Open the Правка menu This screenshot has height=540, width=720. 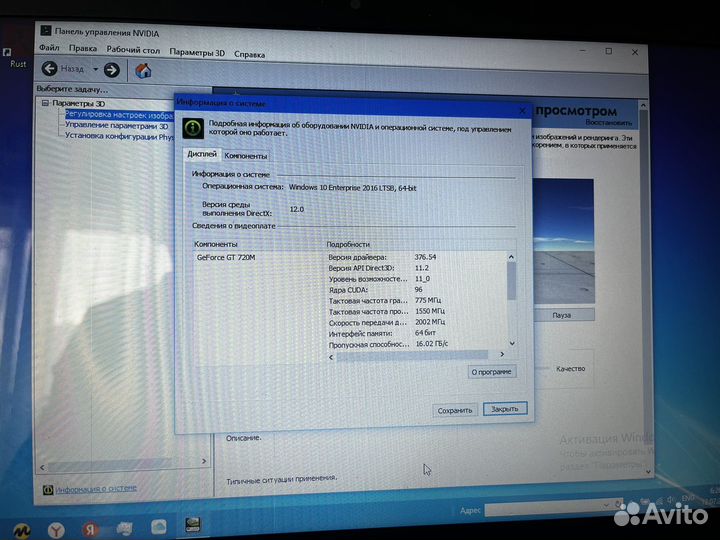83,48
